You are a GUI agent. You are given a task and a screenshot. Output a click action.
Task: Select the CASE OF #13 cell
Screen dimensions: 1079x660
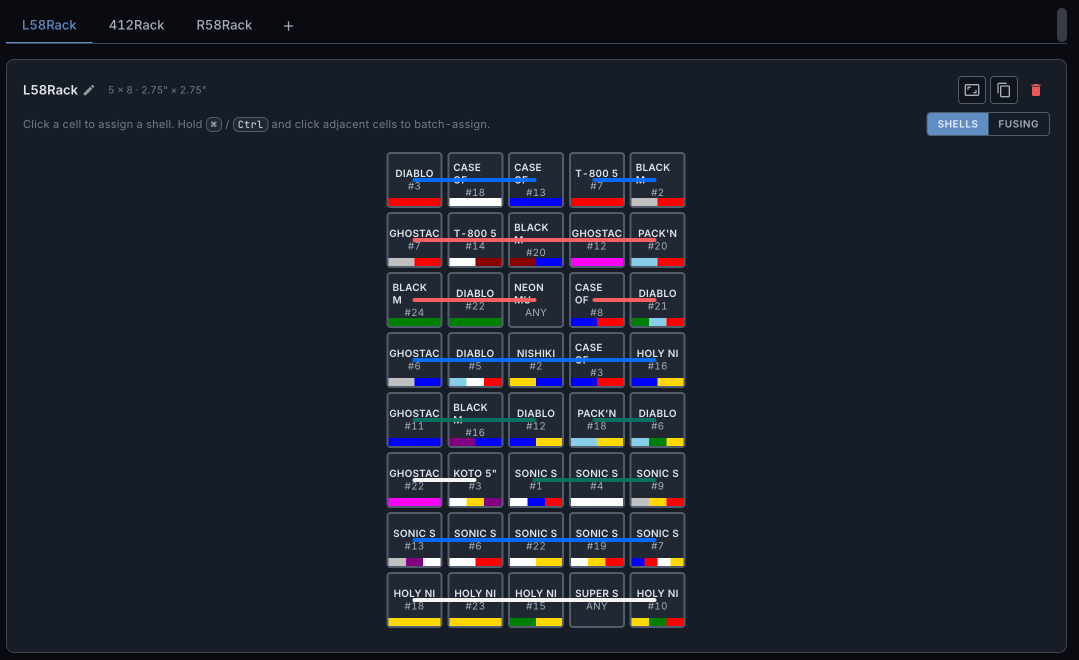(x=536, y=180)
